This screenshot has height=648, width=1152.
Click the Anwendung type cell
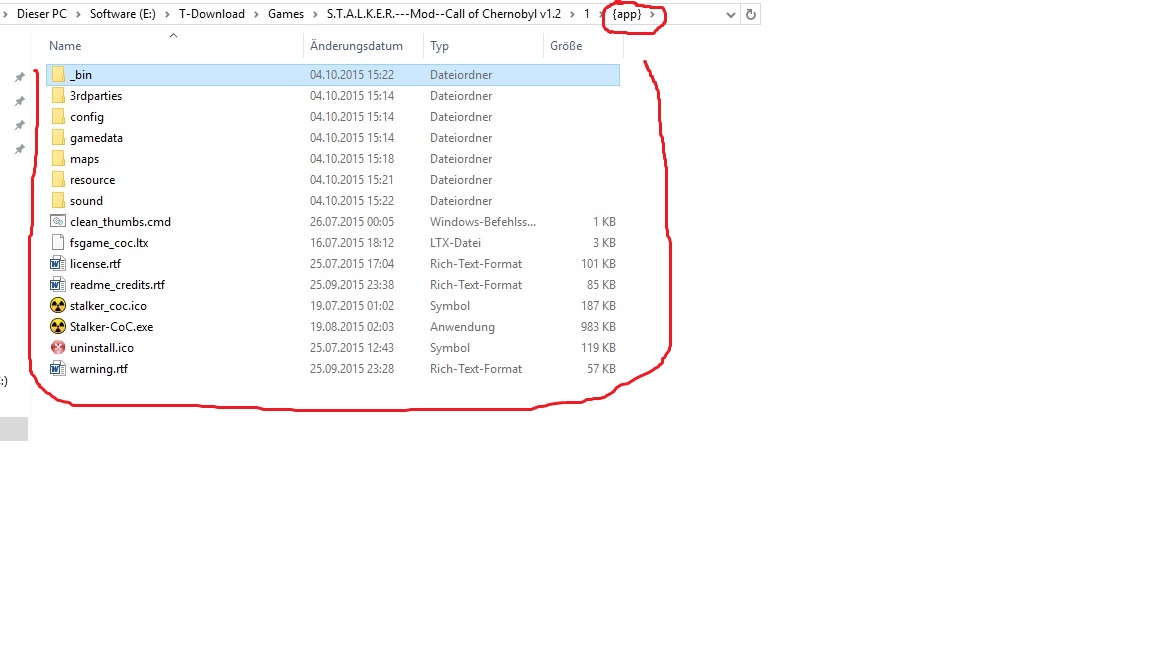point(462,327)
